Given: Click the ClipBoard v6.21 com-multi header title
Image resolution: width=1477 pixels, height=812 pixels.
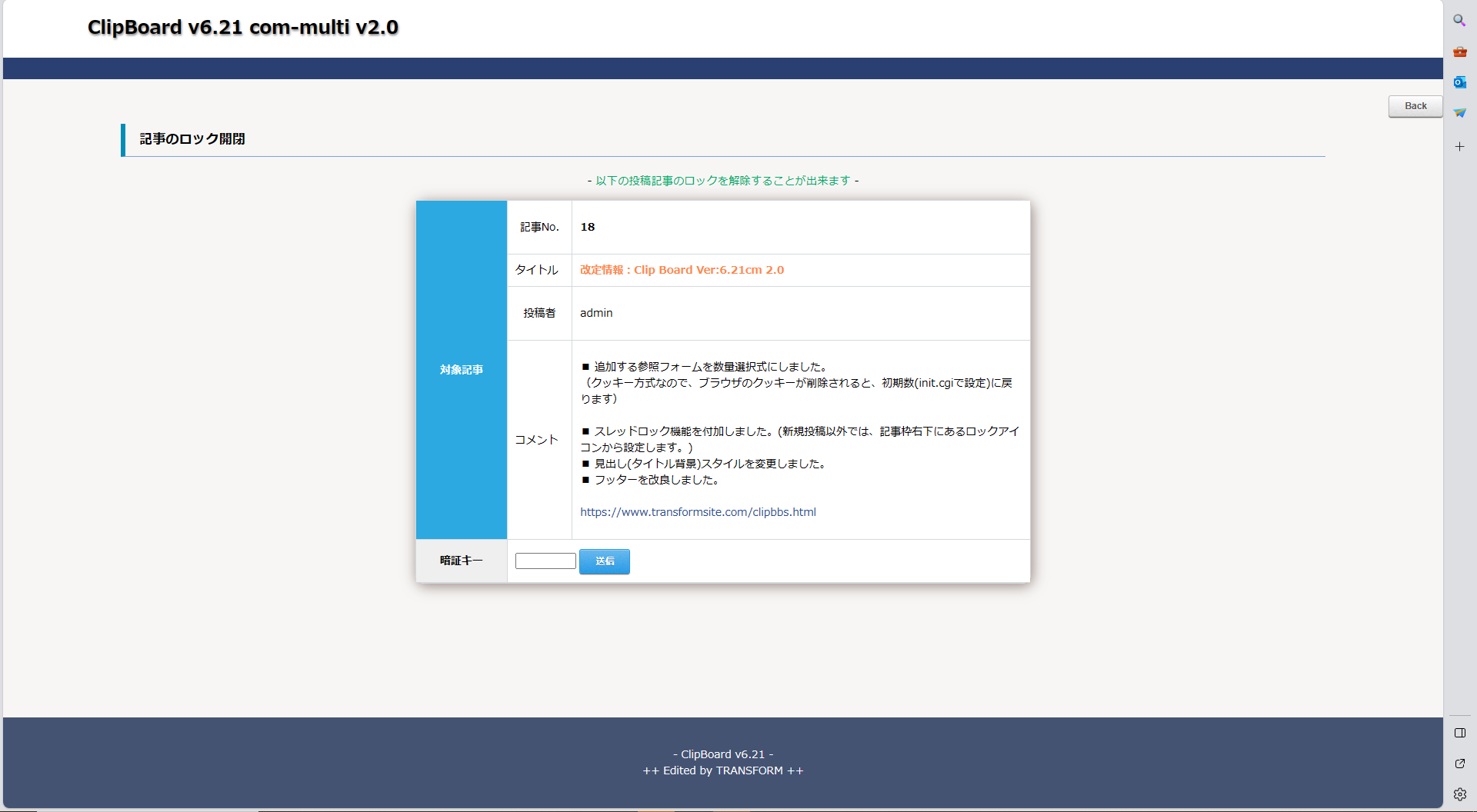Looking at the screenshot, I should tap(242, 28).
